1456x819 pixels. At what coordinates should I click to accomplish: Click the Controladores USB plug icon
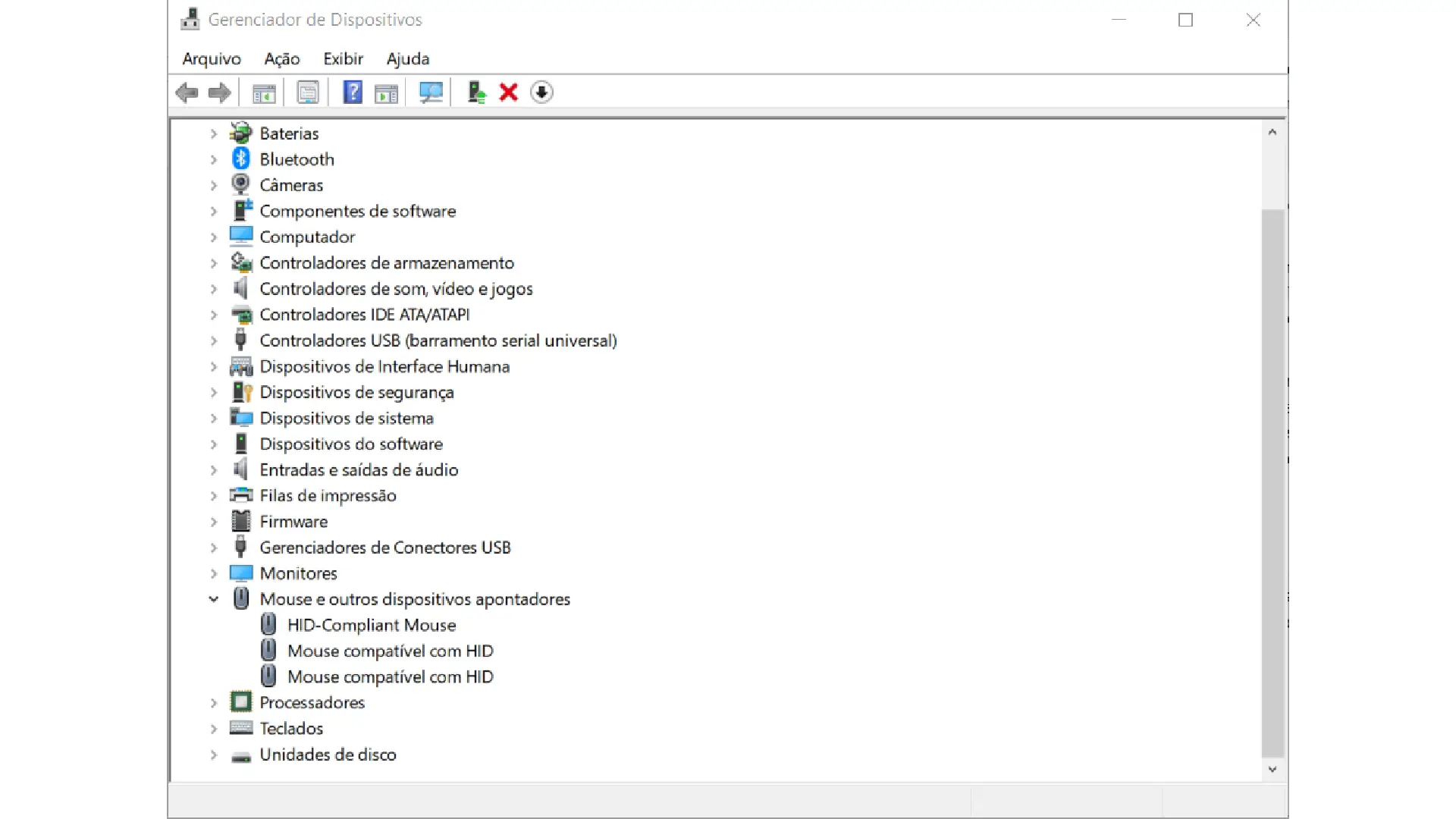coord(241,340)
